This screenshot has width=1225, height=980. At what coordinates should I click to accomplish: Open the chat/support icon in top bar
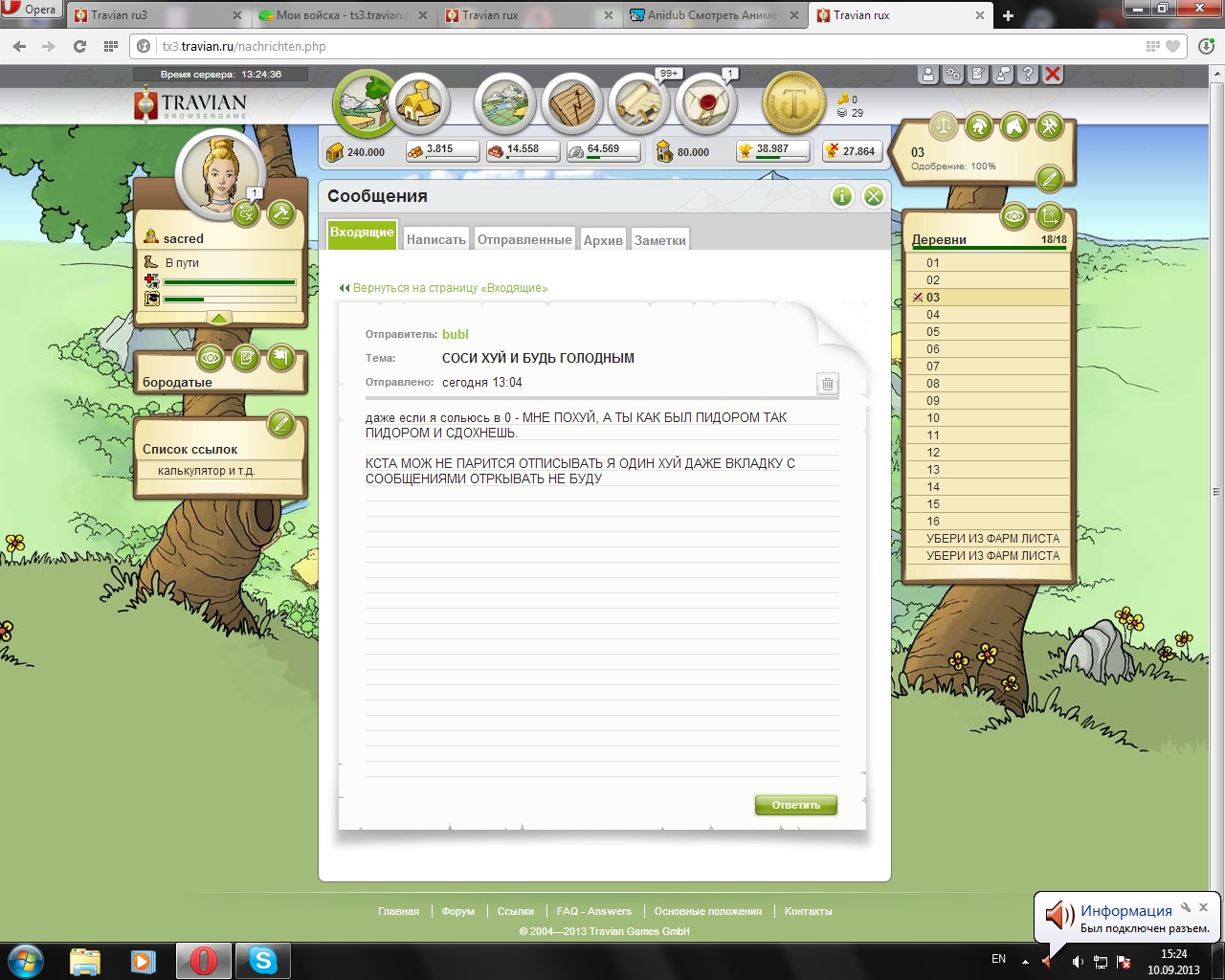click(1003, 75)
